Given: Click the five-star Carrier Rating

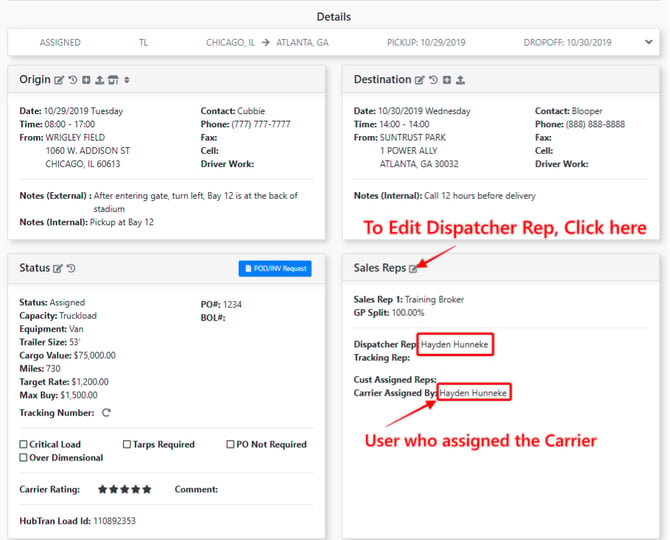Looking at the screenshot, I should click(x=125, y=490).
